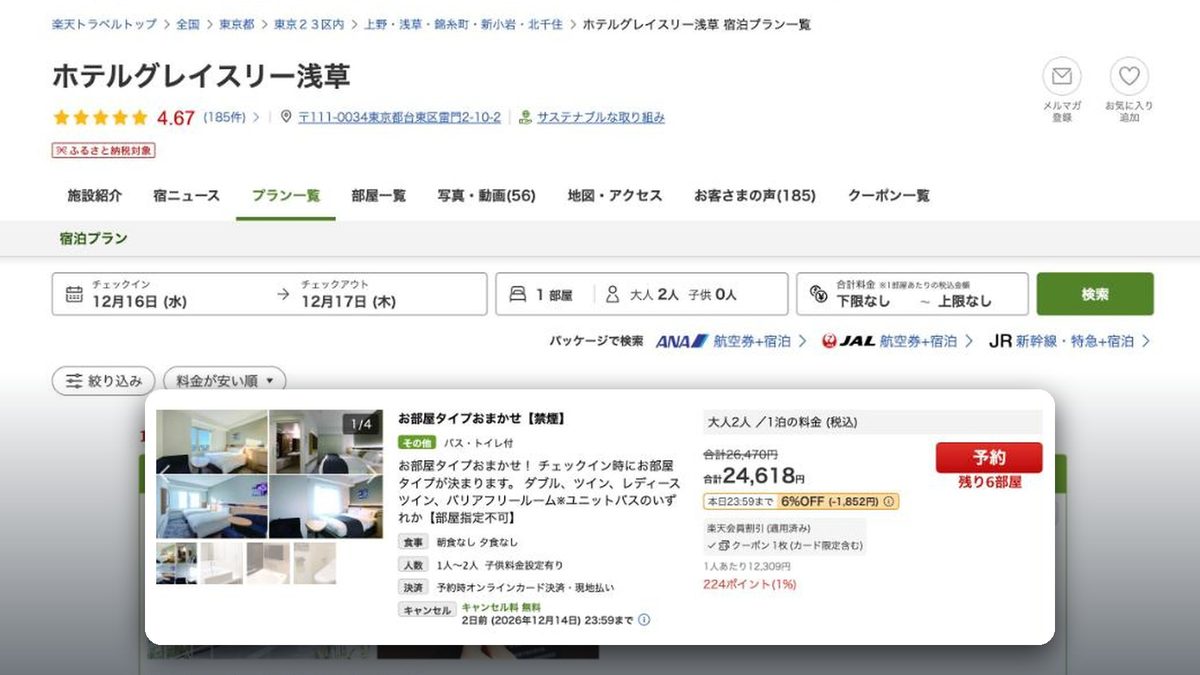Click the 残り6部屋 remaining rooms text
Screen dimensions: 1200x675
click(989, 481)
